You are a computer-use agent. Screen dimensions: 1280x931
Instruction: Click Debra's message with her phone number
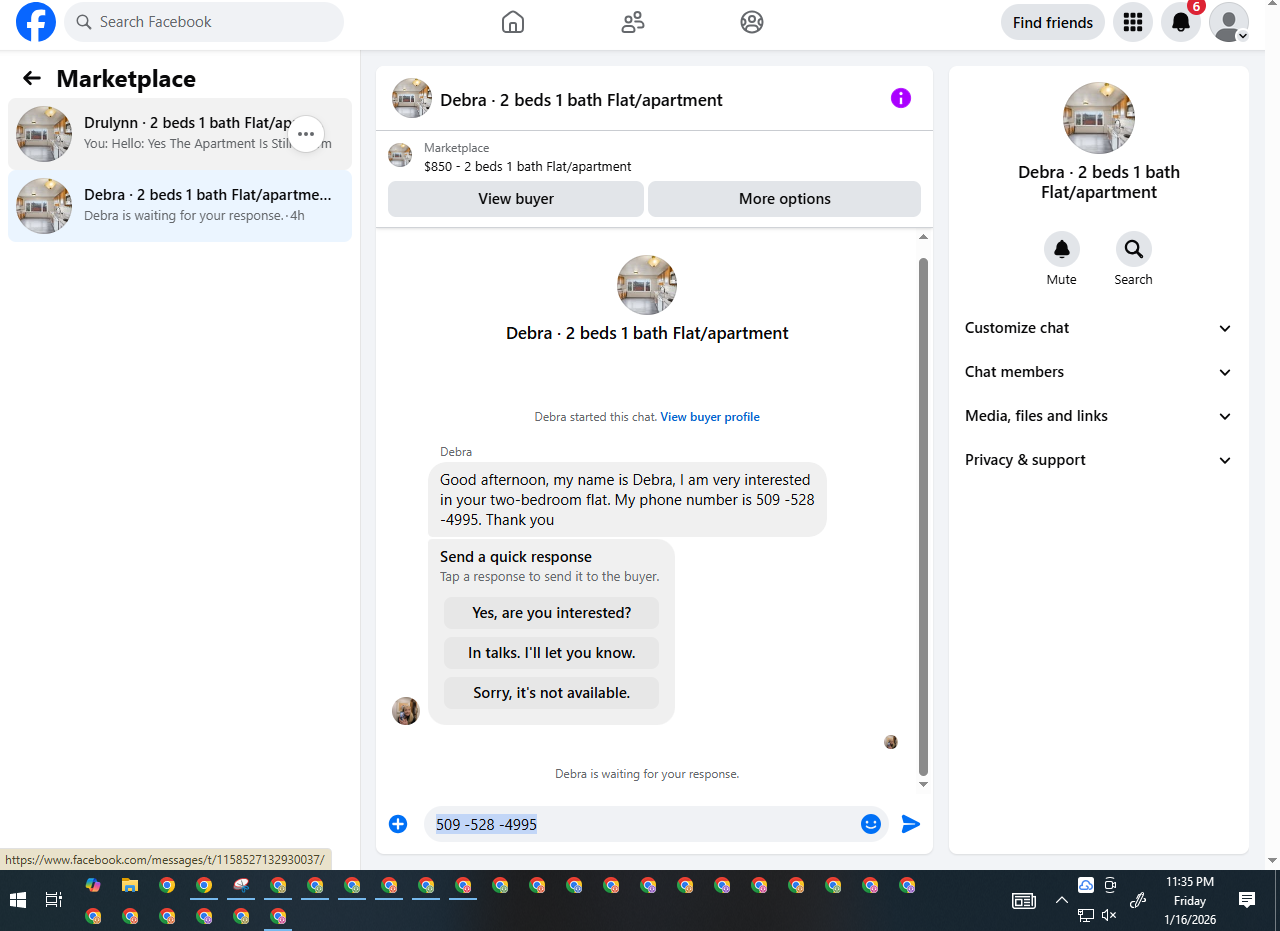(x=628, y=500)
